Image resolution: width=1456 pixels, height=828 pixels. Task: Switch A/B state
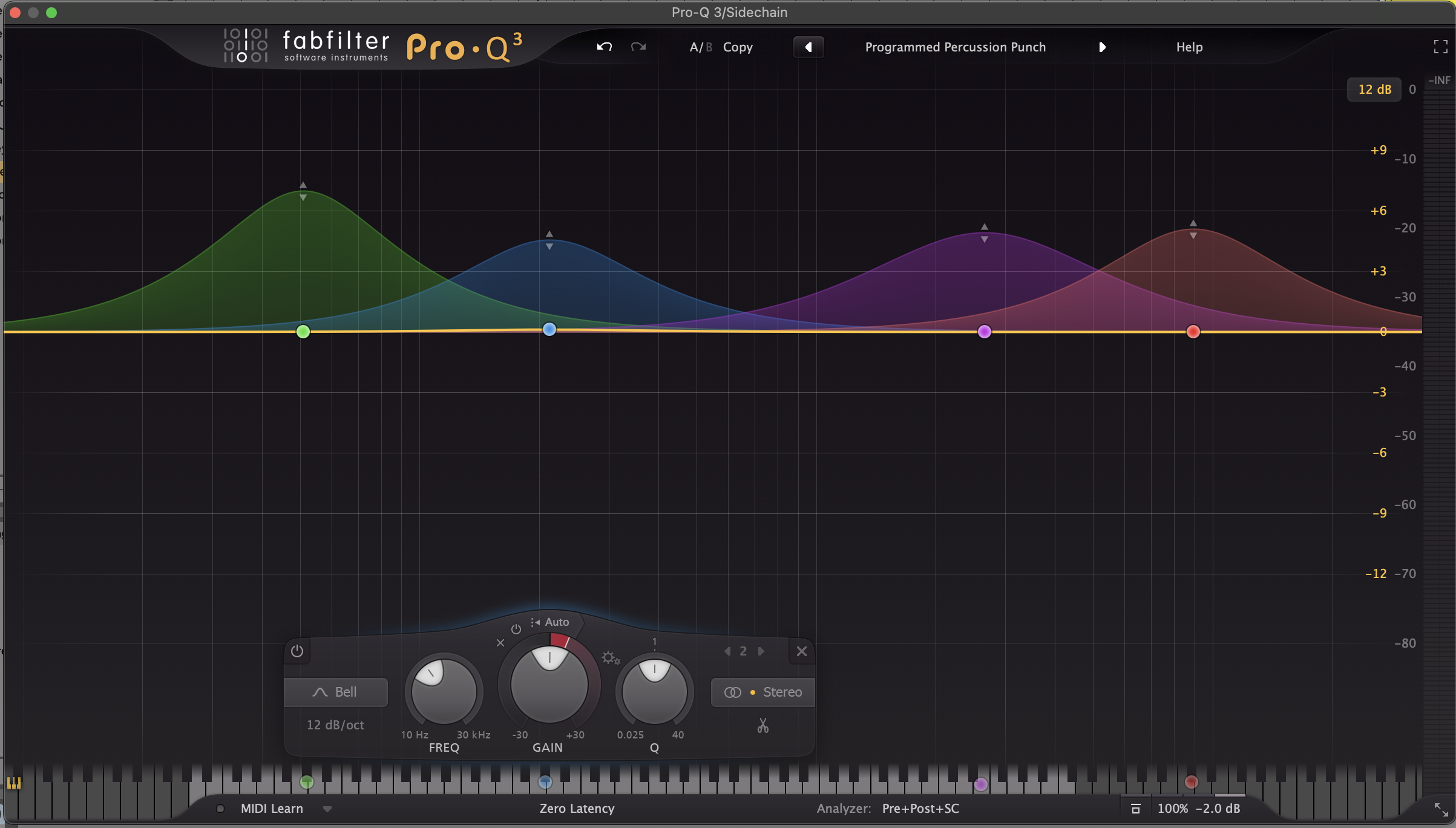coord(701,47)
